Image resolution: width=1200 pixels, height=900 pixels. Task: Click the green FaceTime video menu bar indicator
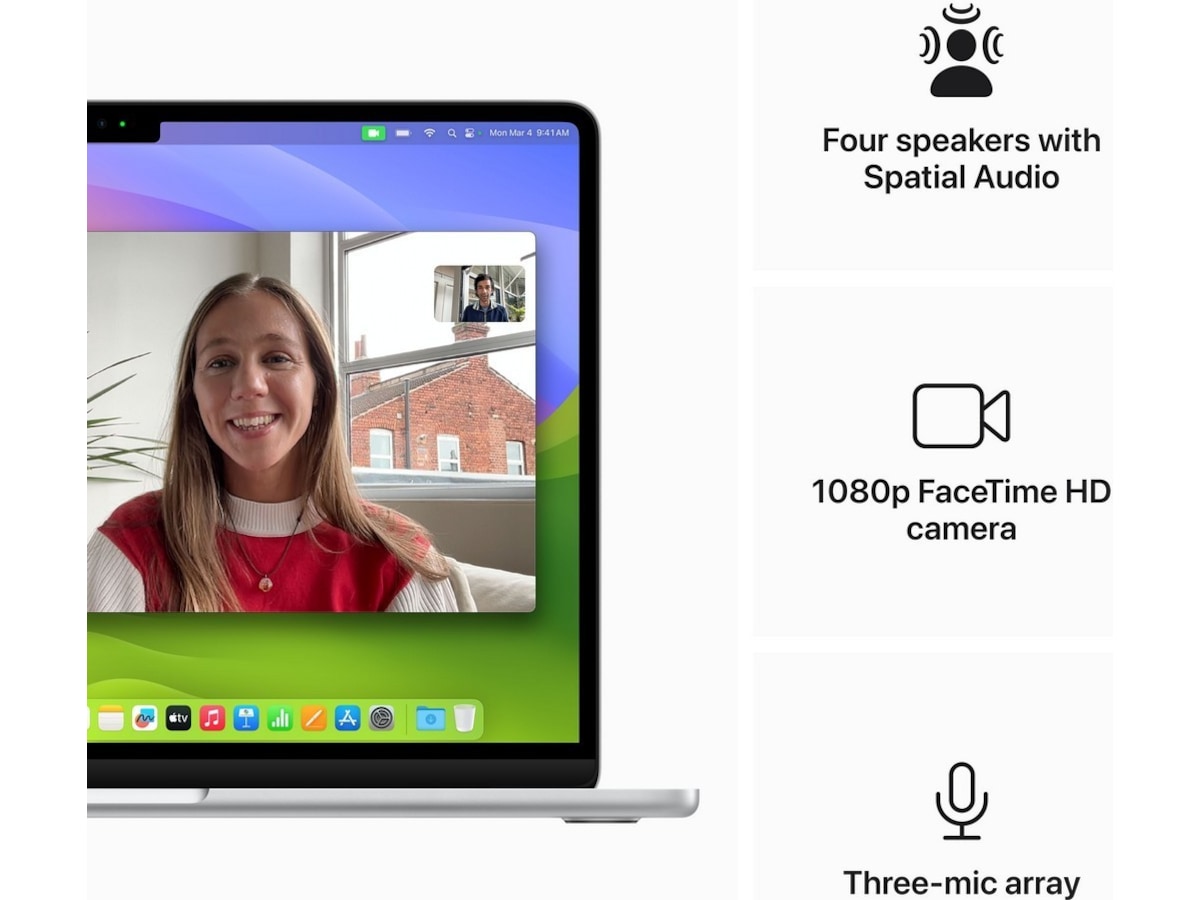(x=373, y=132)
